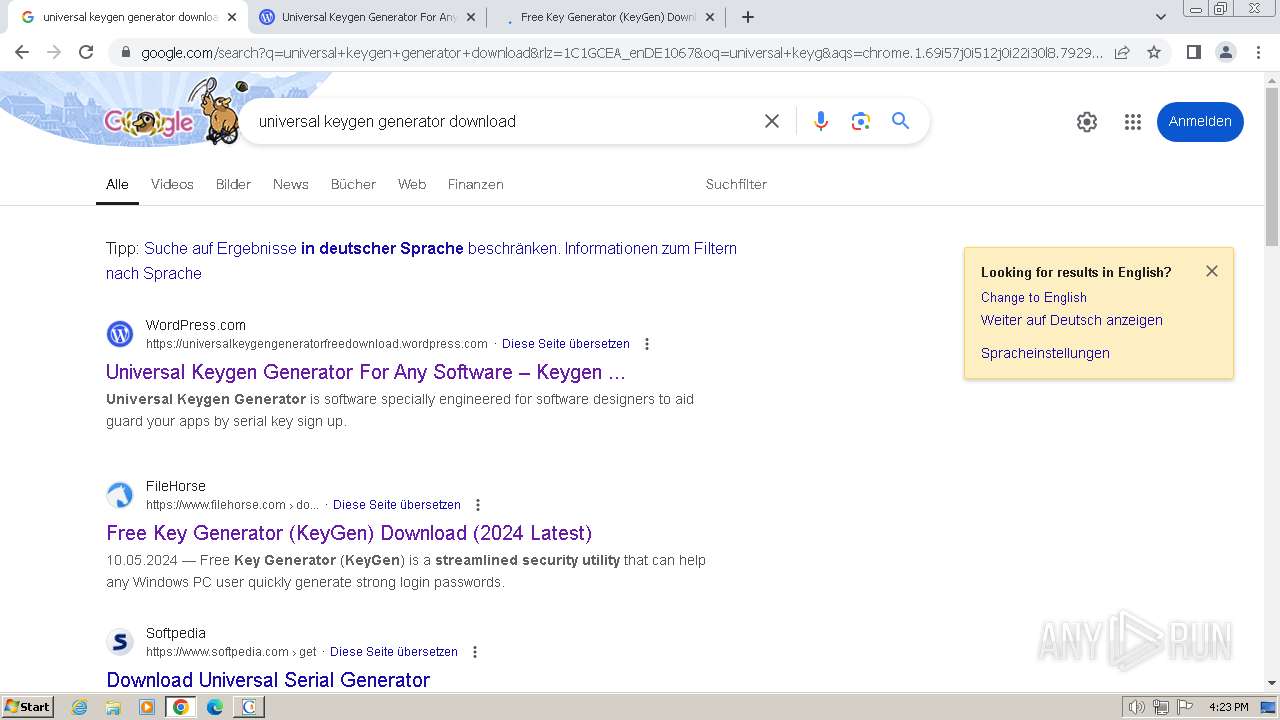Open network icon in system tray

click(x=1161, y=707)
